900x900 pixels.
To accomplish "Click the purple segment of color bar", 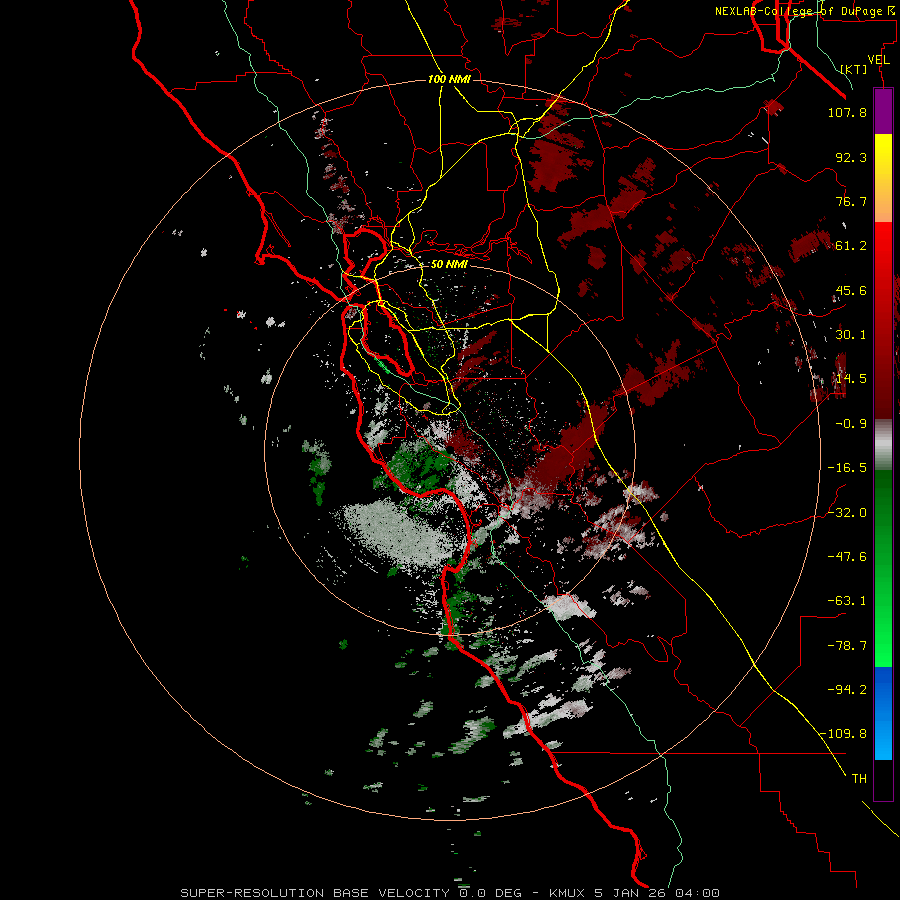I will point(883,112).
